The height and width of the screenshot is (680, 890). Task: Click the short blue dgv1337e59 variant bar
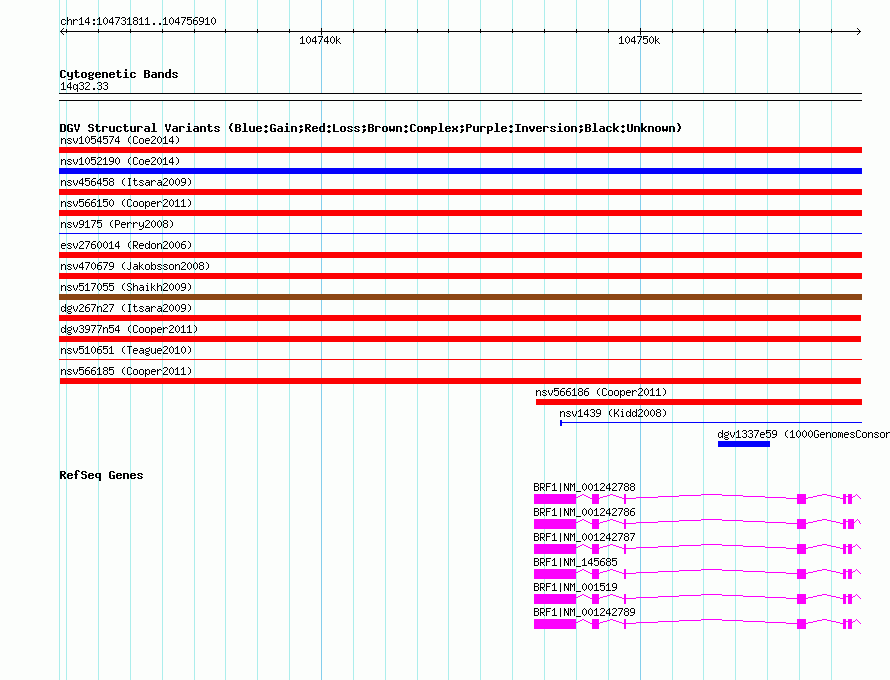click(743, 444)
